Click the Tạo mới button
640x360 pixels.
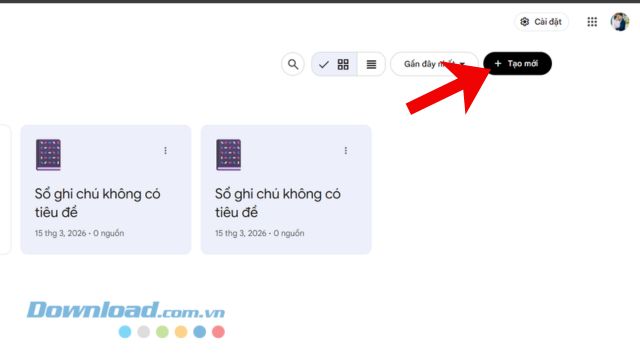click(x=517, y=64)
